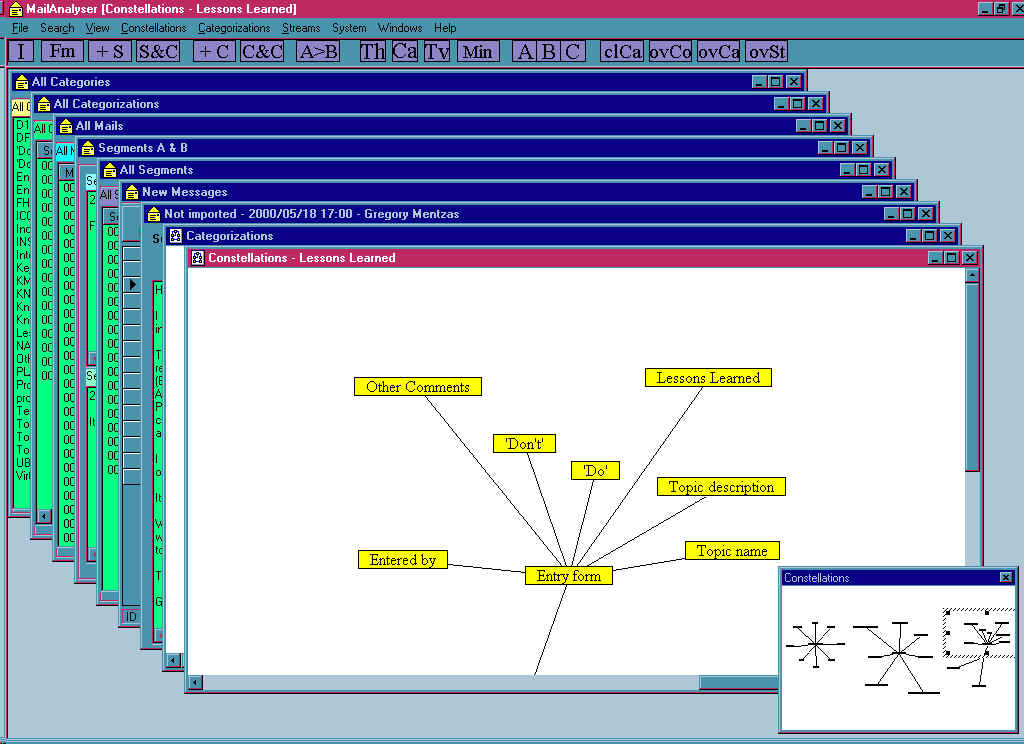The image size is (1024, 744).
Task: Select the 'Topic description' node
Action: (x=721, y=487)
